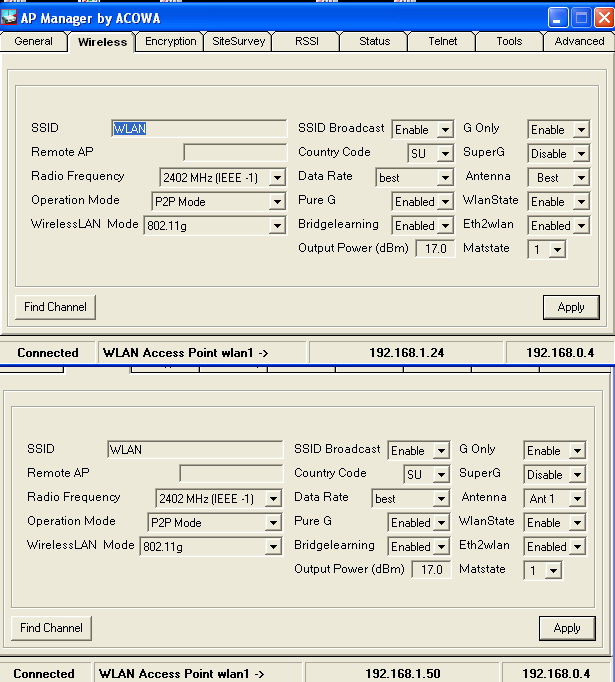Minimize the AP Manager window
615x682 pixels.
[558, 18]
